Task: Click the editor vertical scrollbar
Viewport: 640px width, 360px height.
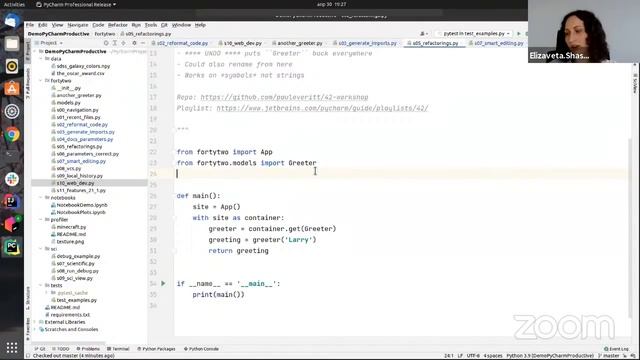Action: (x=631, y=229)
